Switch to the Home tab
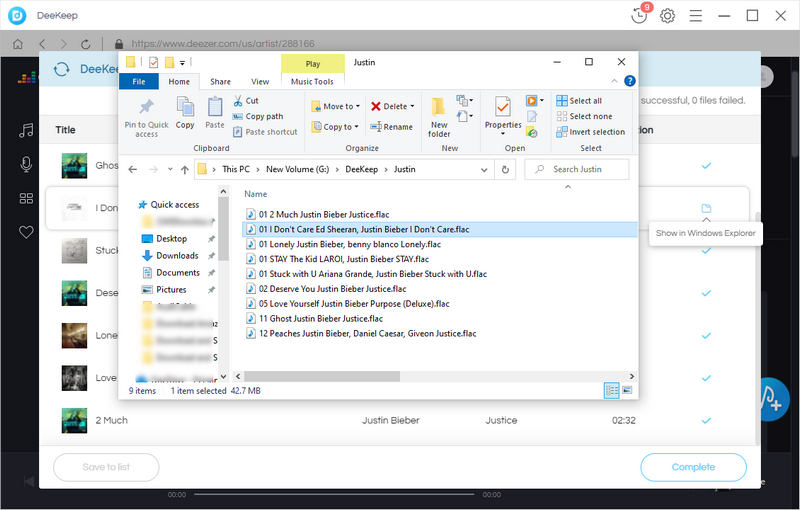 (179, 82)
